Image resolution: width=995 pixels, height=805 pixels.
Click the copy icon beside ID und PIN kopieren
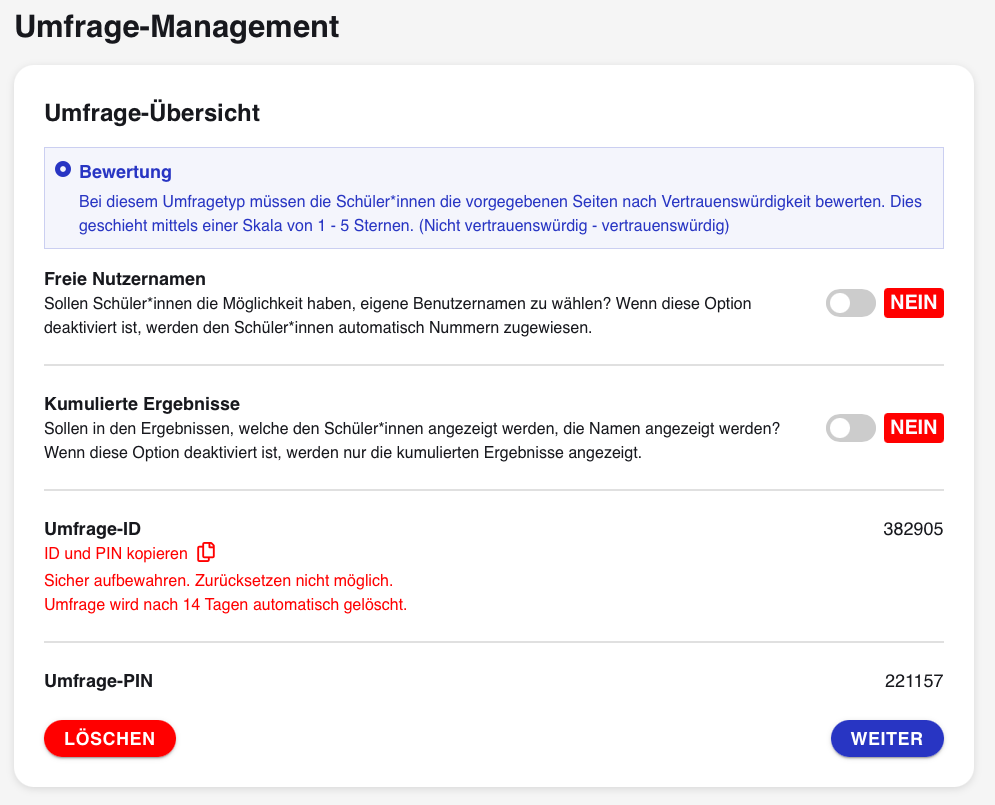pos(206,553)
